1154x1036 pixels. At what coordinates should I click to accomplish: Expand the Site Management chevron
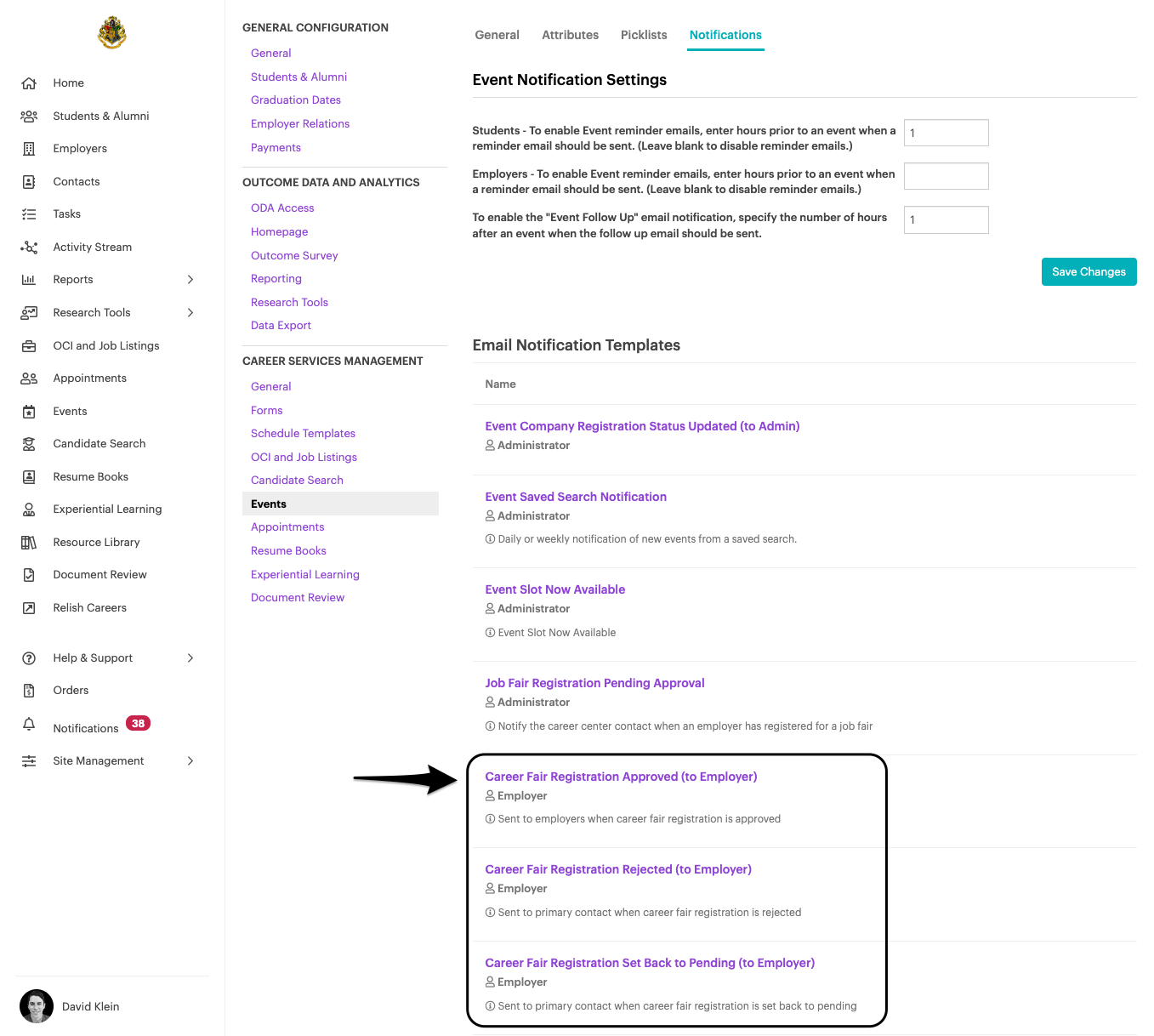[190, 761]
